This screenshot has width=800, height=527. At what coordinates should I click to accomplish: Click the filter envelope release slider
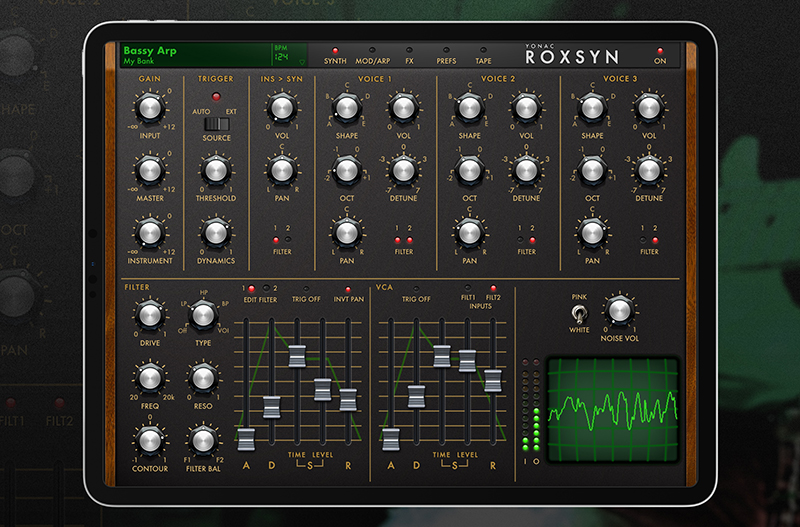pos(348,400)
